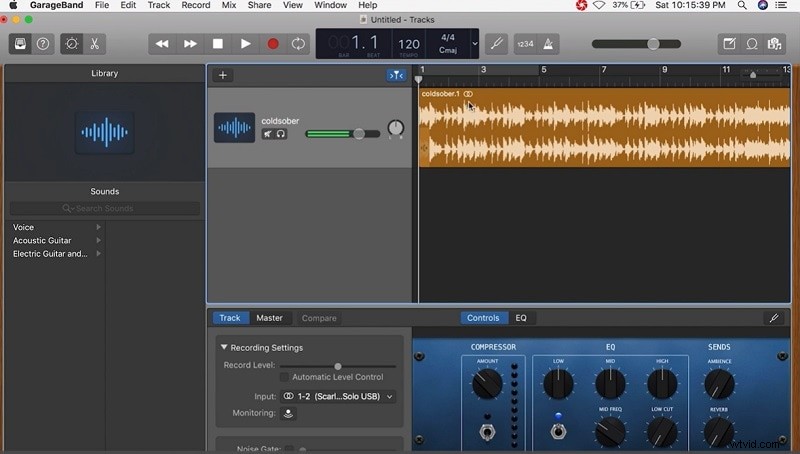Toggle input Monitoring button
Viewport: 800px width, 454px height.
coord(288,413)
